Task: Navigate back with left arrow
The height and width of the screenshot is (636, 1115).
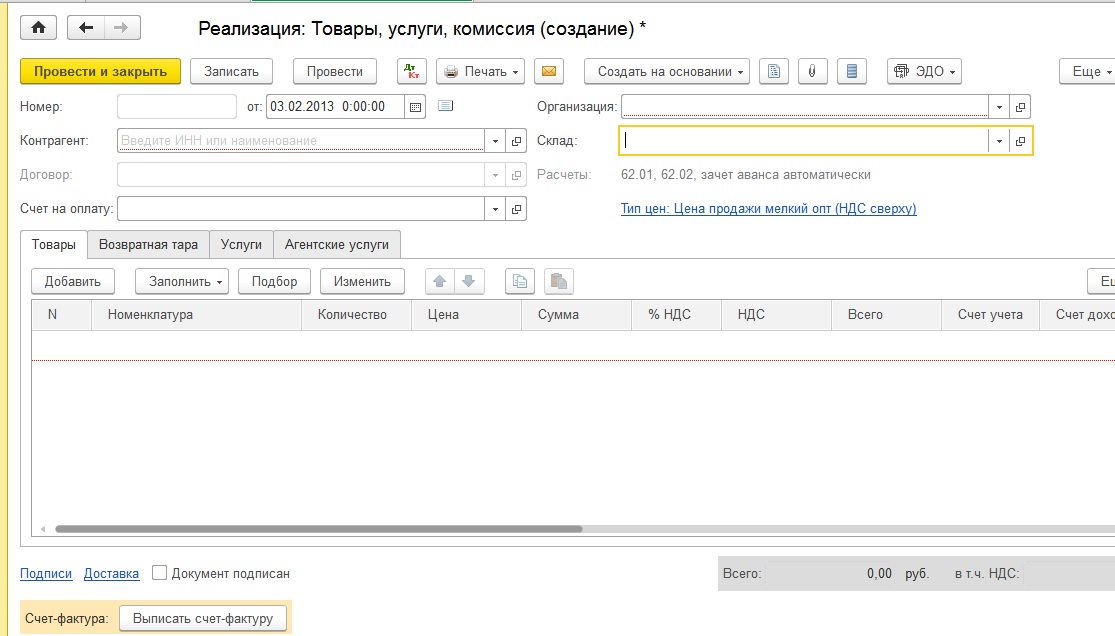Action: tap(86, 28)
